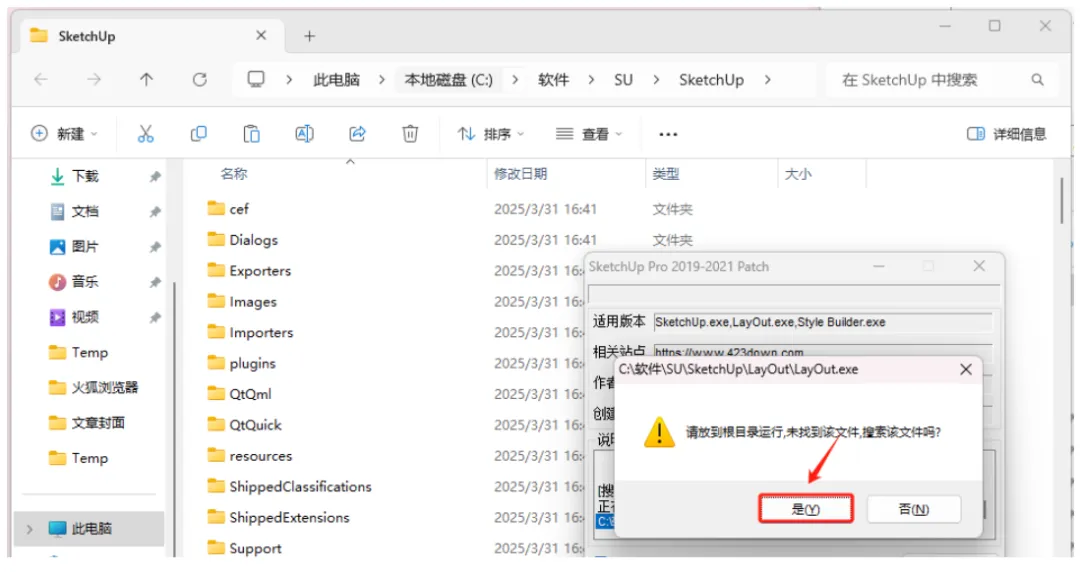Viewport: 1080px width, 572px height.
Task: Expand 此电脑 in the navigation pane
Action: click(29, 529)
